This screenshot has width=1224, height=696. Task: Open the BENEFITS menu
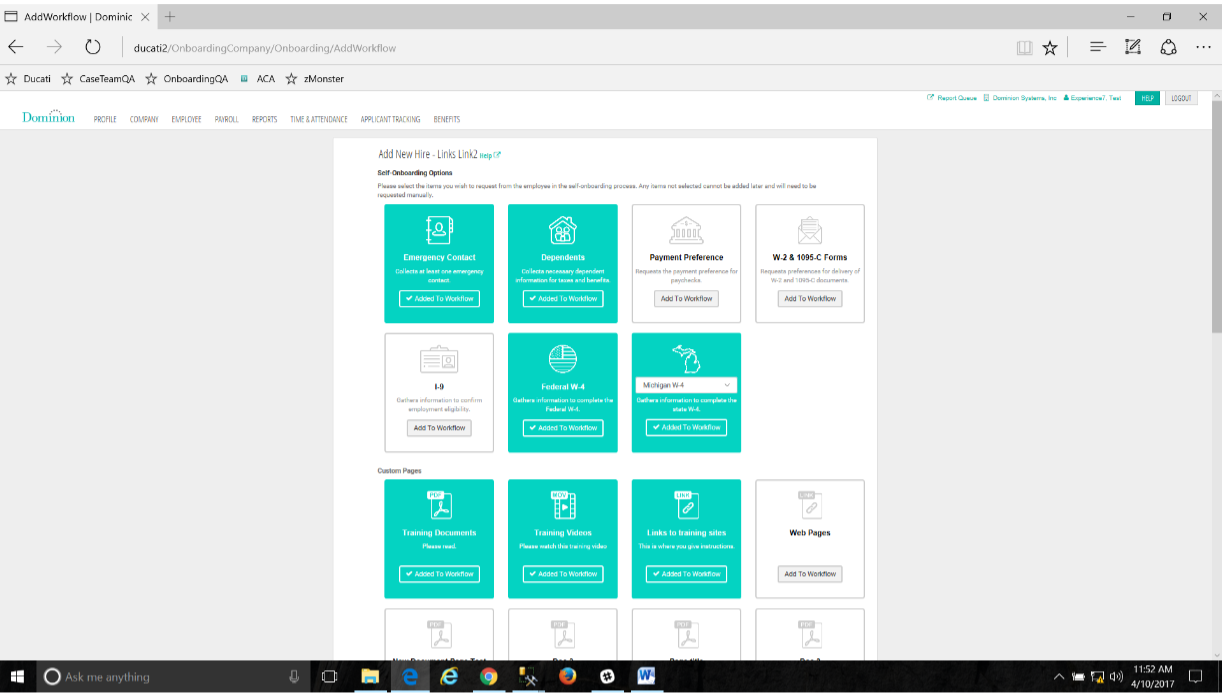click(x=447, y=120)
